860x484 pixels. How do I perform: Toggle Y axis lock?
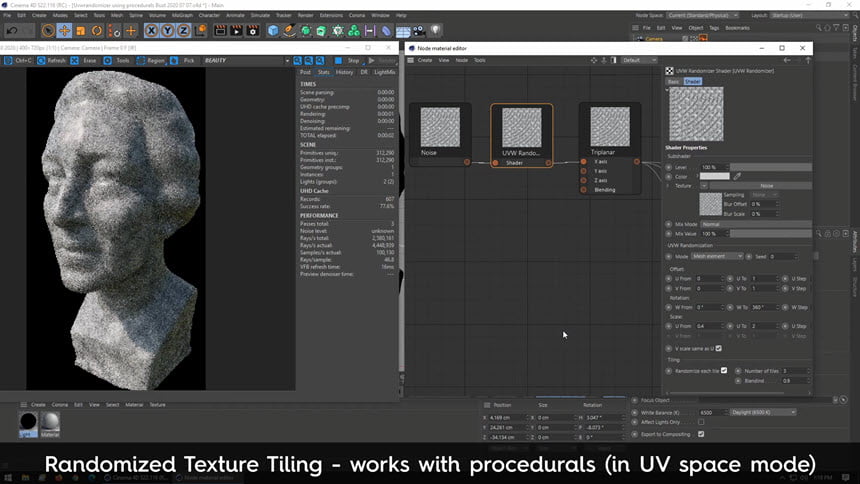[x=167, y=31]
